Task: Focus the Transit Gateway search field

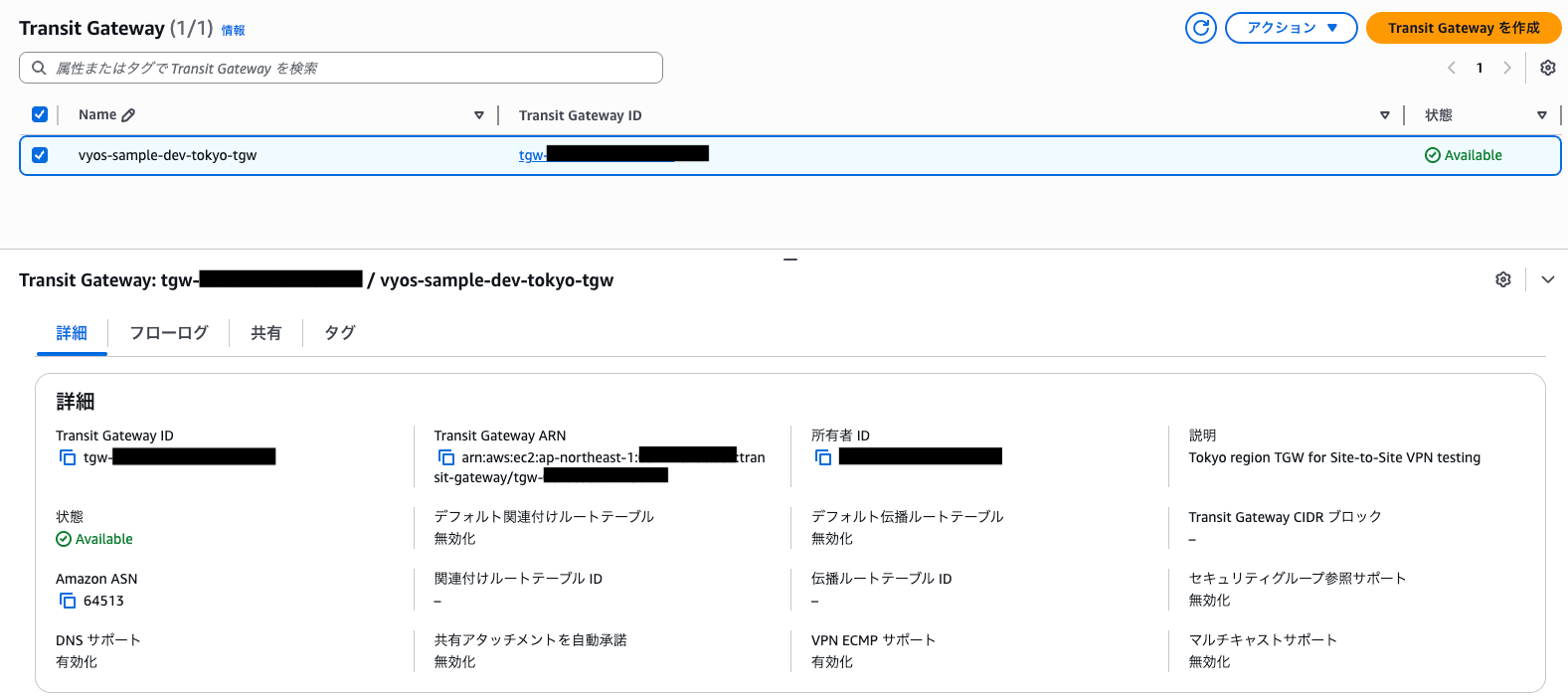Action: coord(341,68)
